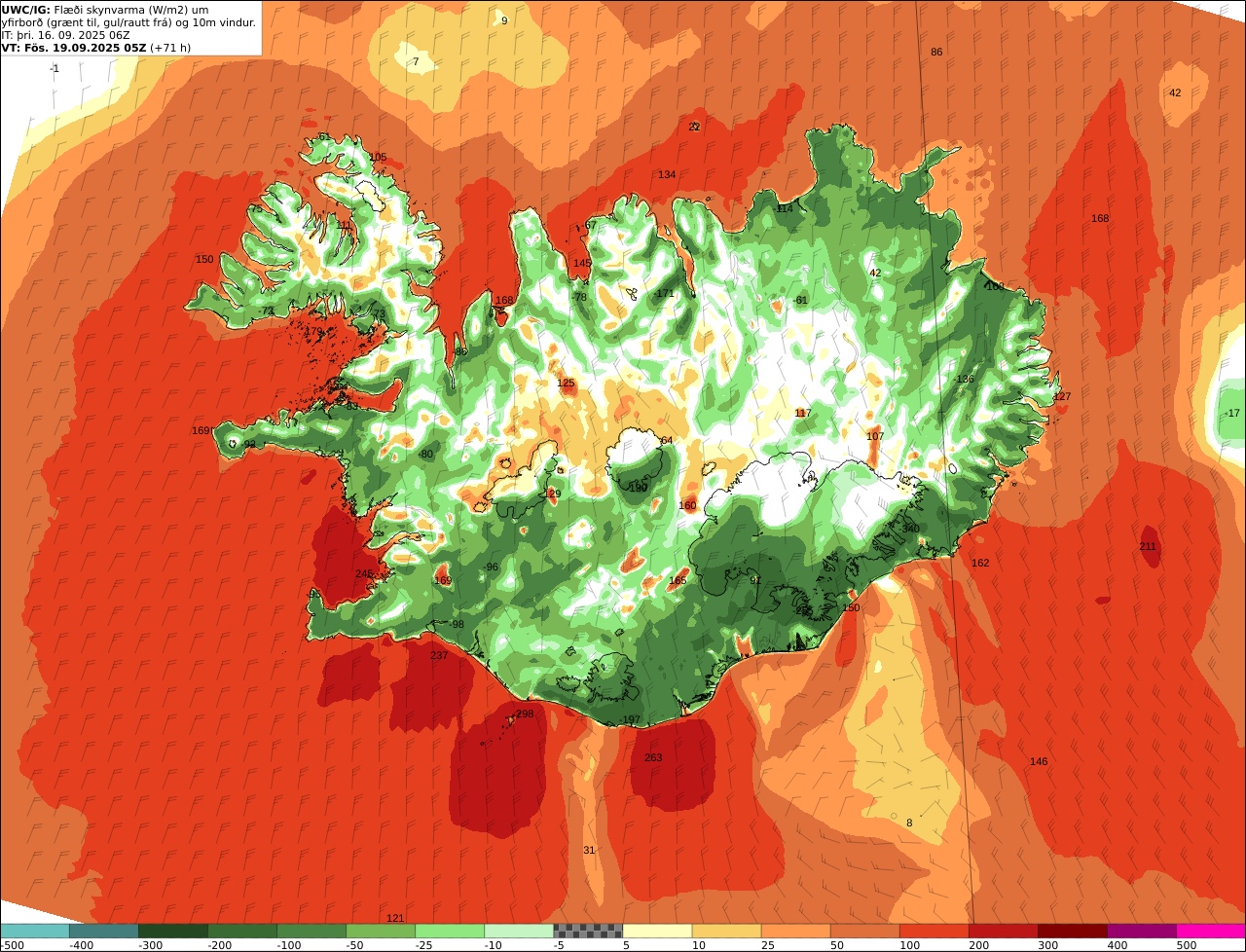Click the value -1 in the upper left
Image resolution: width=1246 pixels, height=952 pixels.
click(55, 69)
